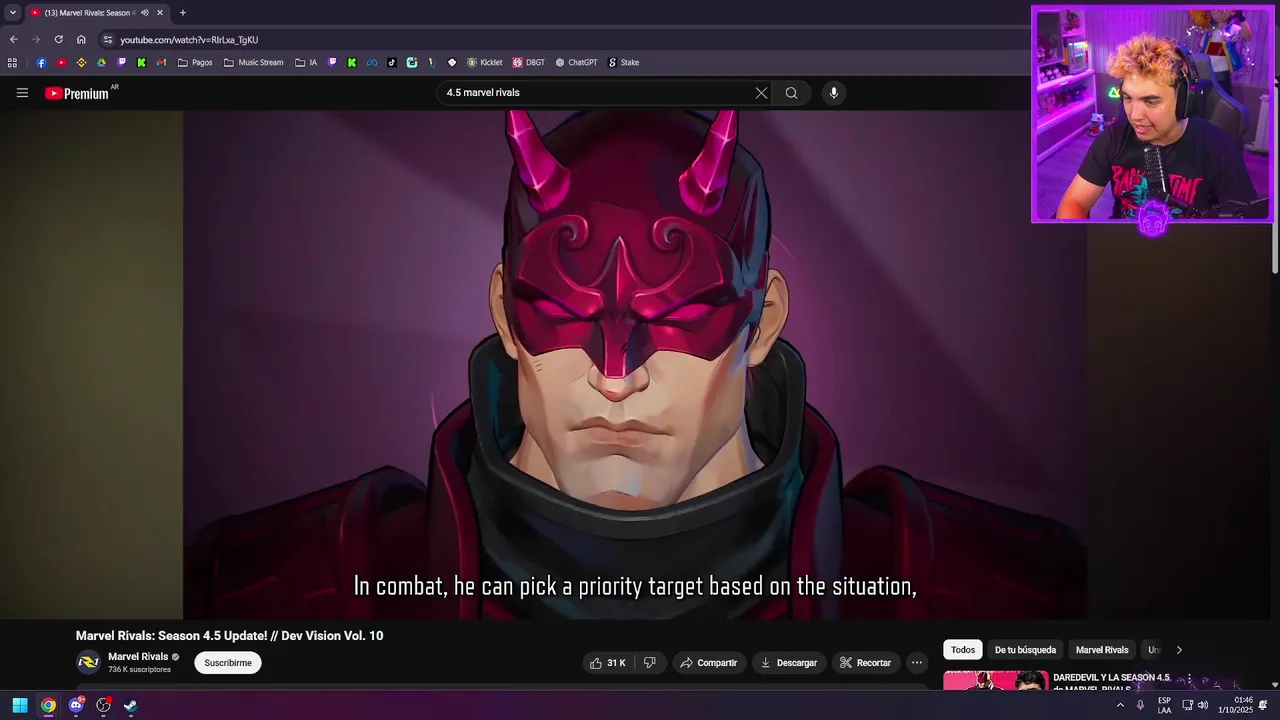Open the Daredevil Season 4.5 suggested thumbnail
The width and height of the screenshot is (1280, 720).
996,681
